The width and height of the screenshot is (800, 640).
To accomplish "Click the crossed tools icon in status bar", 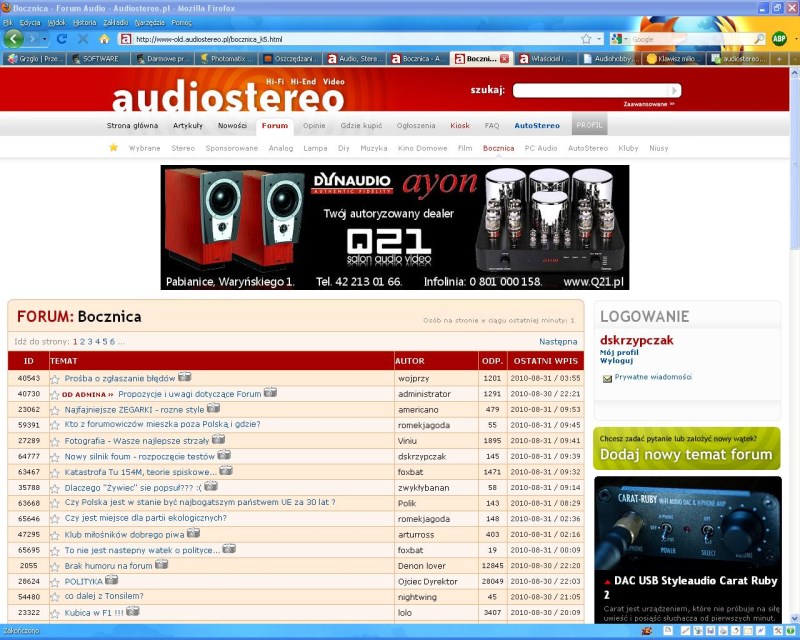I will tap(778, 631).
